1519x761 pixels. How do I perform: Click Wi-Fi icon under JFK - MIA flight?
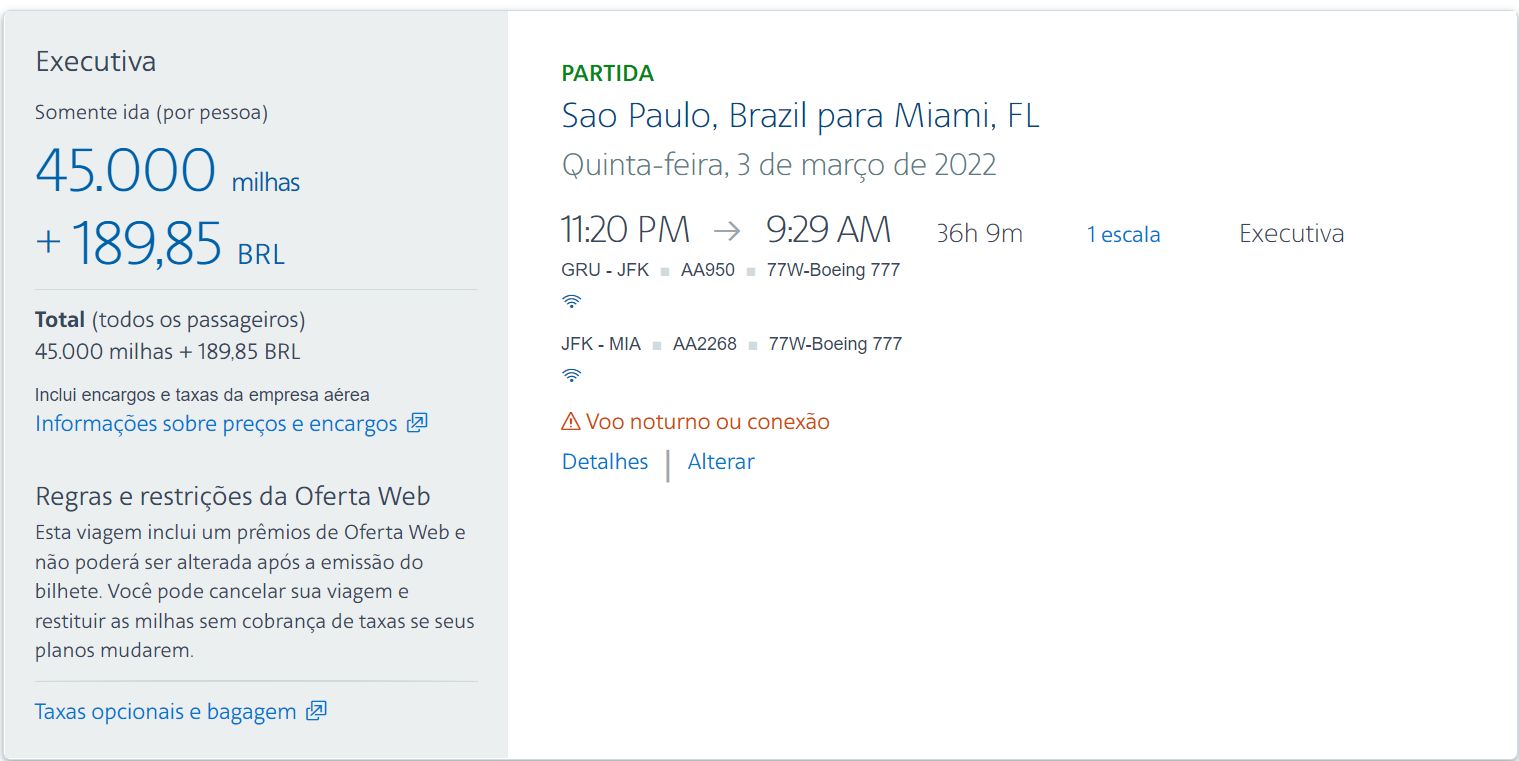point(571,375)
